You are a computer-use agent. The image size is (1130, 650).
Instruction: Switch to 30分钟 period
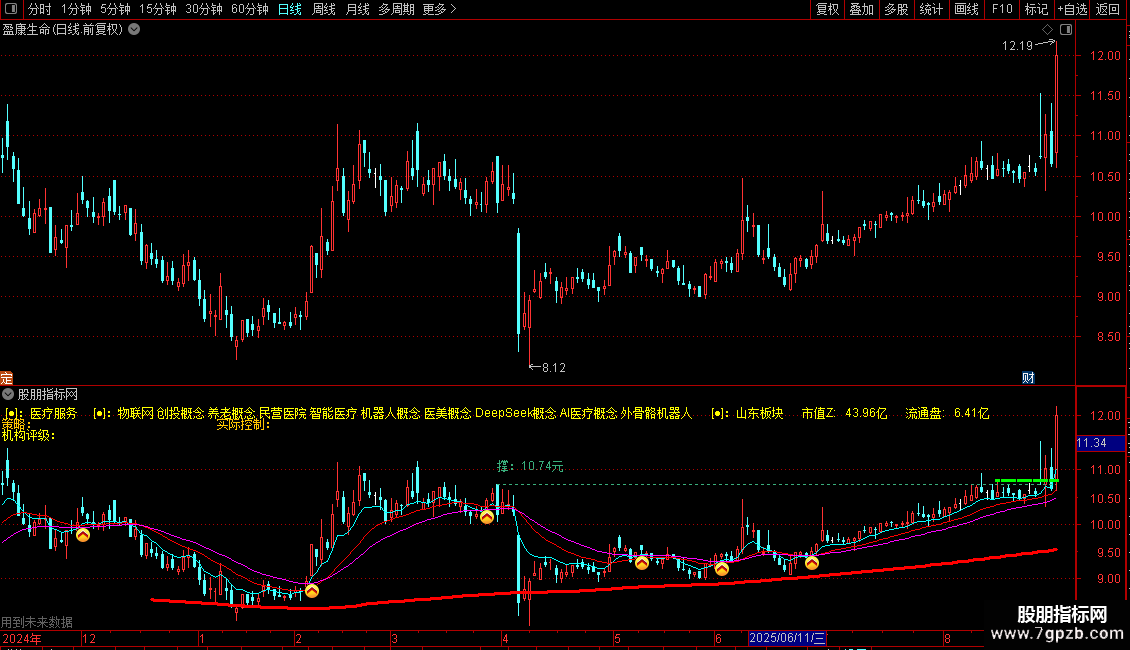coord(204,9)
